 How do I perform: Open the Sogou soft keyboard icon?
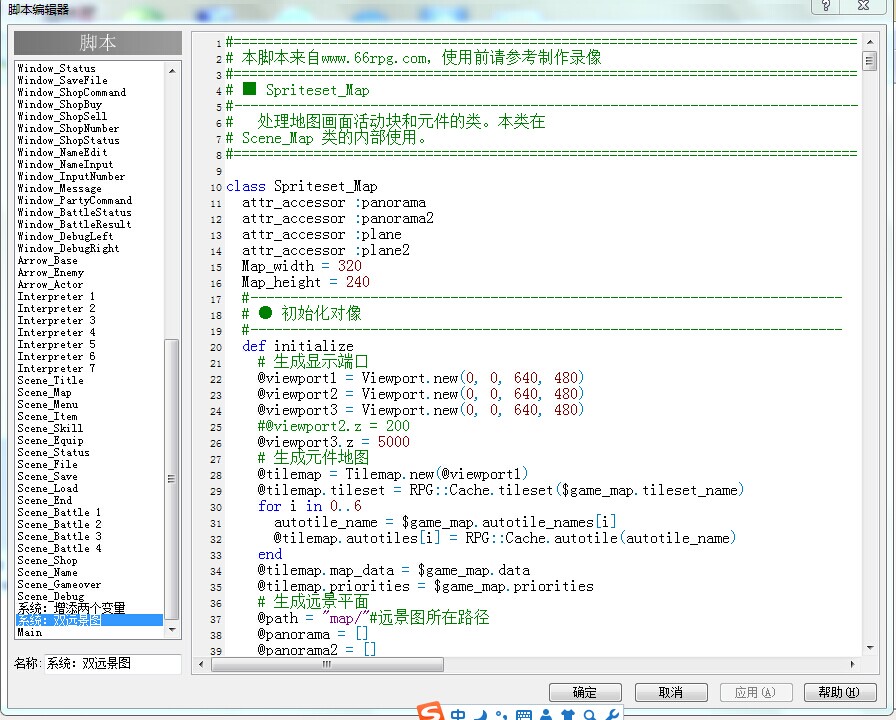(x=523, y=715)
